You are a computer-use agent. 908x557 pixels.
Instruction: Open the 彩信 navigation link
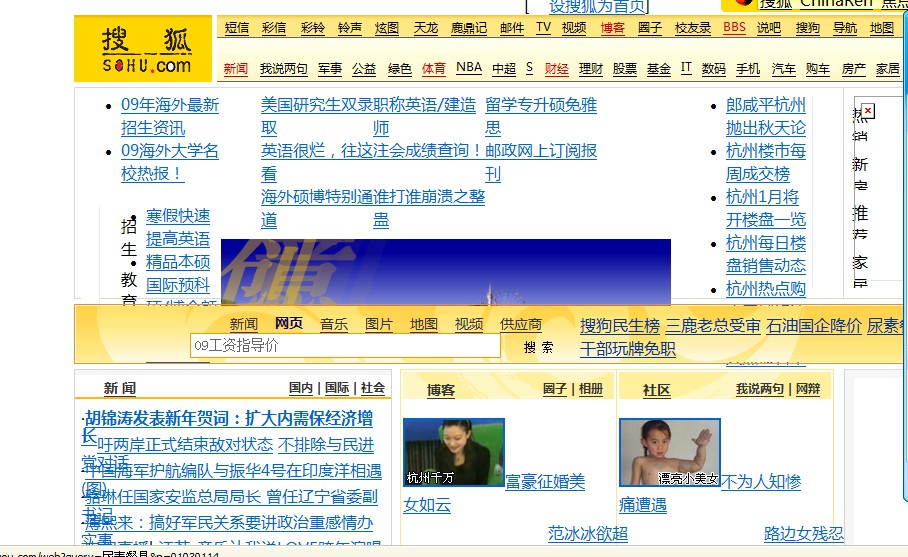tap(273, 28)
